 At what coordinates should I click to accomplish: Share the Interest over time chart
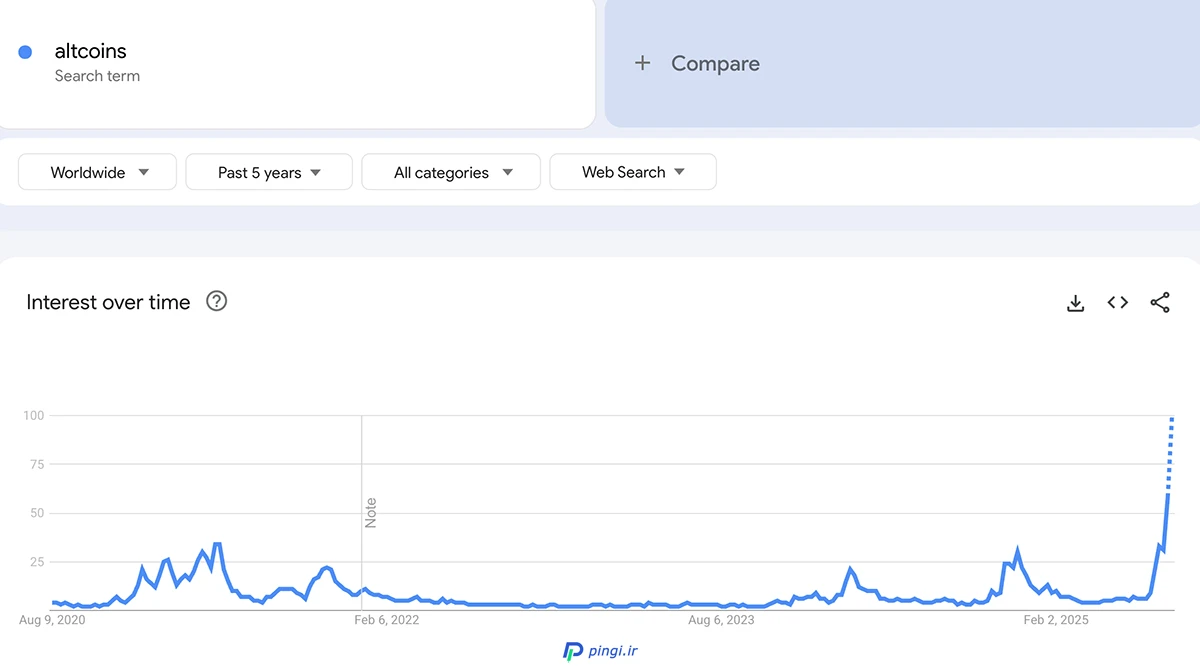coord(1160,303)
